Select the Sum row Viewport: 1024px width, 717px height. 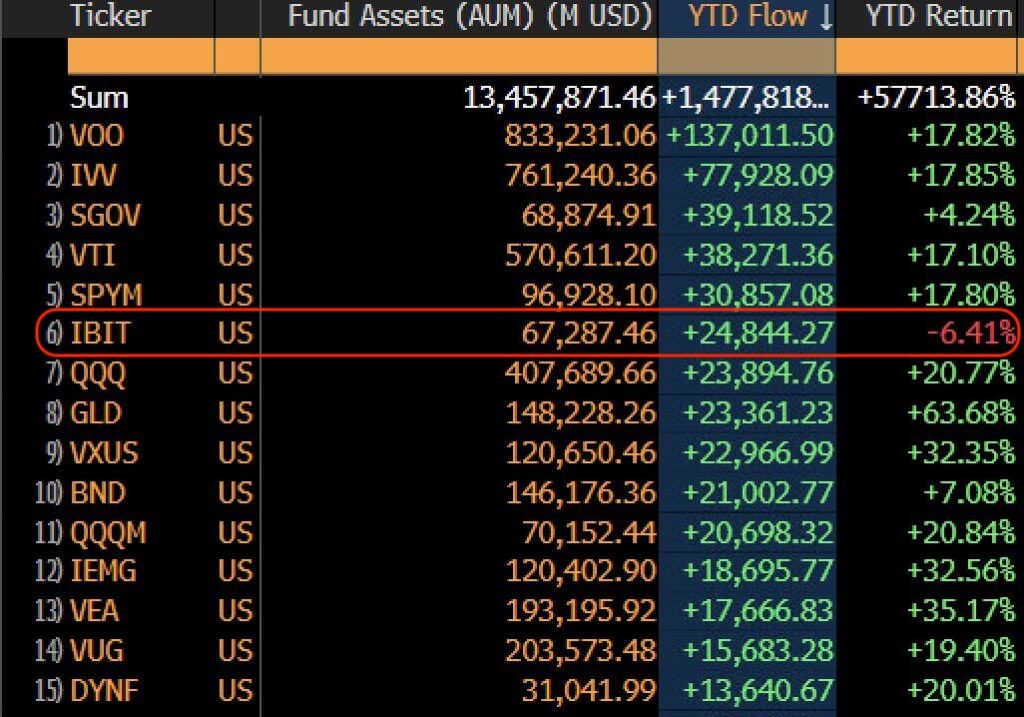98,98
